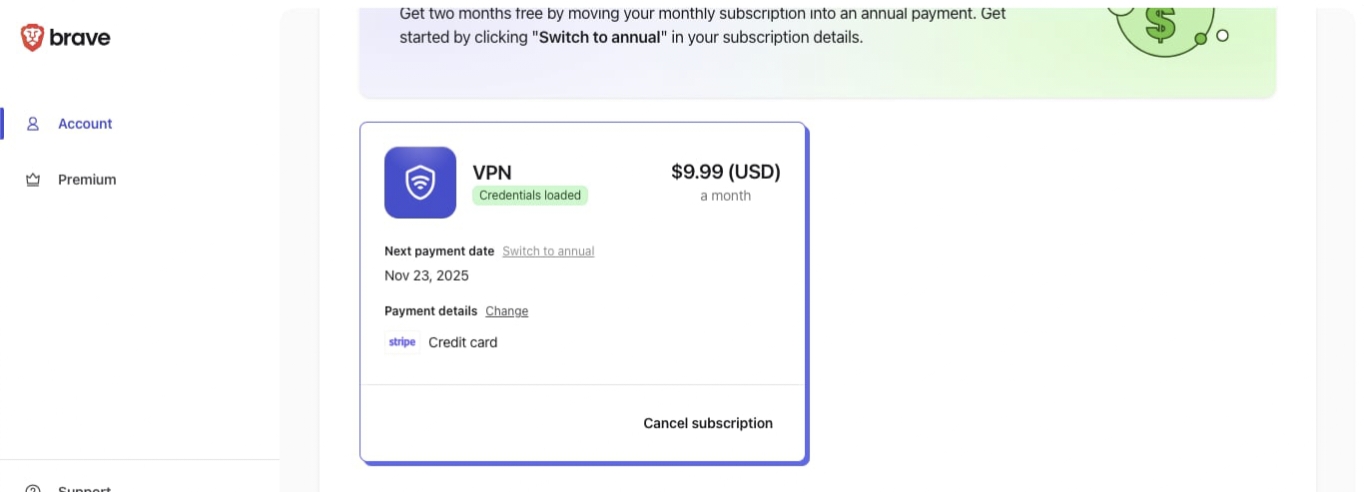Click the VPN shield icon
Screen dimensions: 1364x492
tap(420, 182)
